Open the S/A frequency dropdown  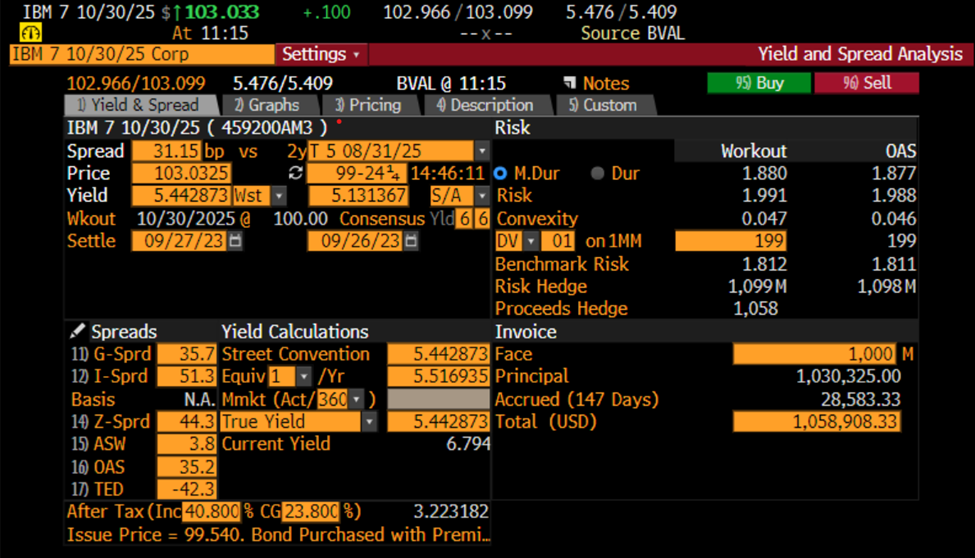click(x=482, y=196)
